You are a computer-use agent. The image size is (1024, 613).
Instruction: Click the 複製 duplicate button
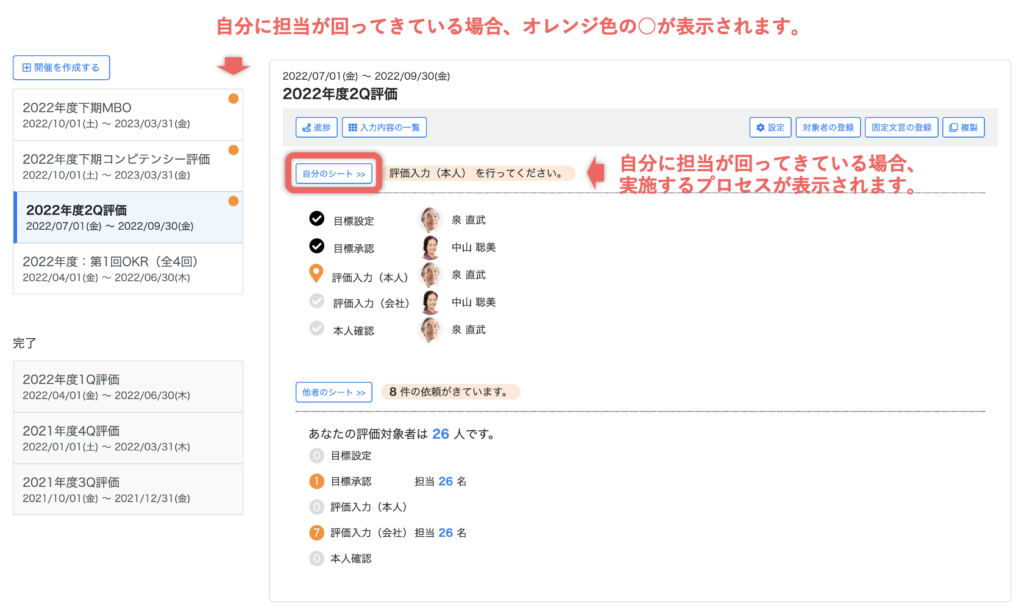(x=964, y=128)
